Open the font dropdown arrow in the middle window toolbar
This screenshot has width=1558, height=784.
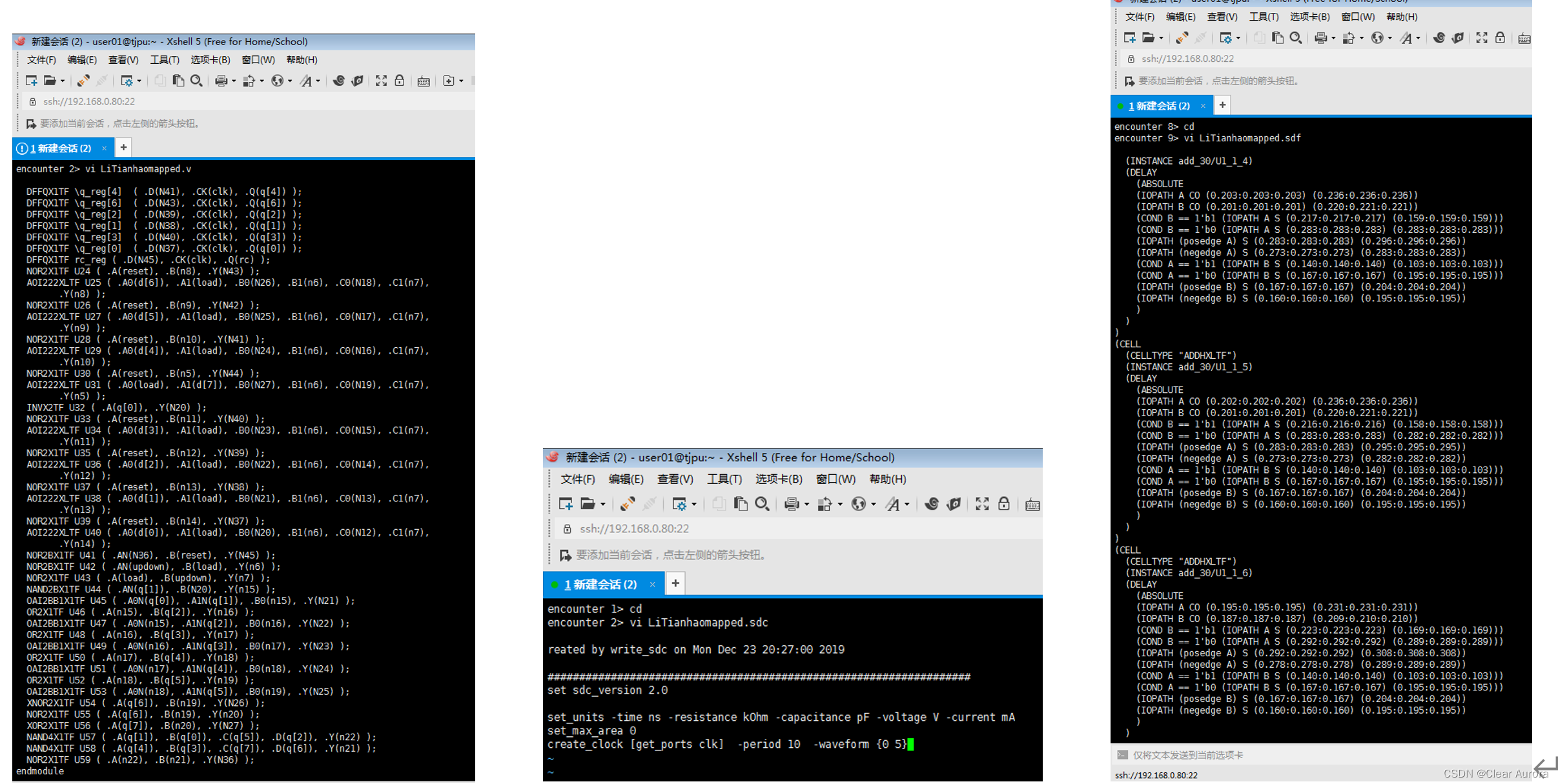[x=907, y=505]
